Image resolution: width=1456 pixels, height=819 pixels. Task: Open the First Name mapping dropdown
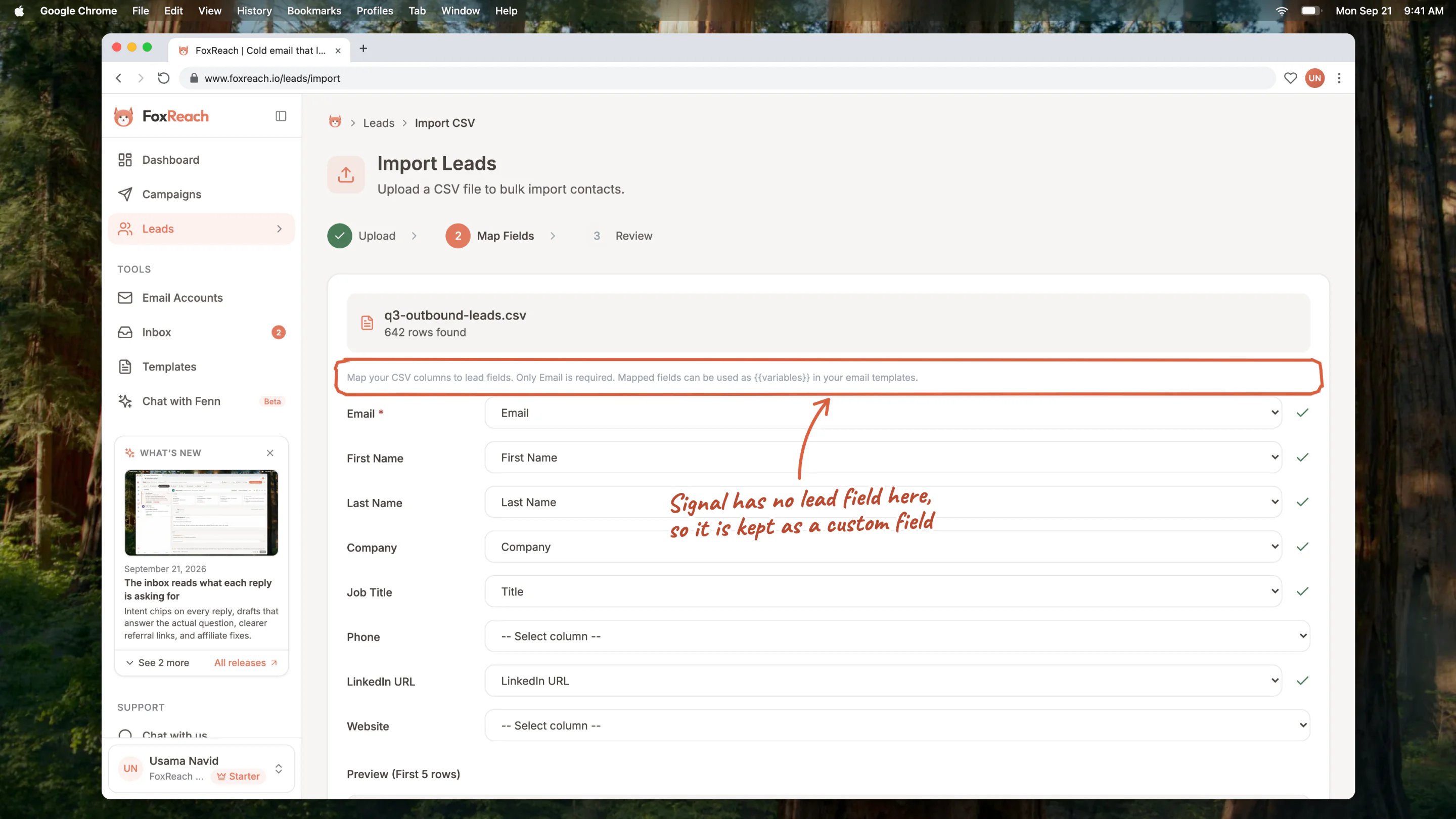pyautogui.click(x=883, y=457)
